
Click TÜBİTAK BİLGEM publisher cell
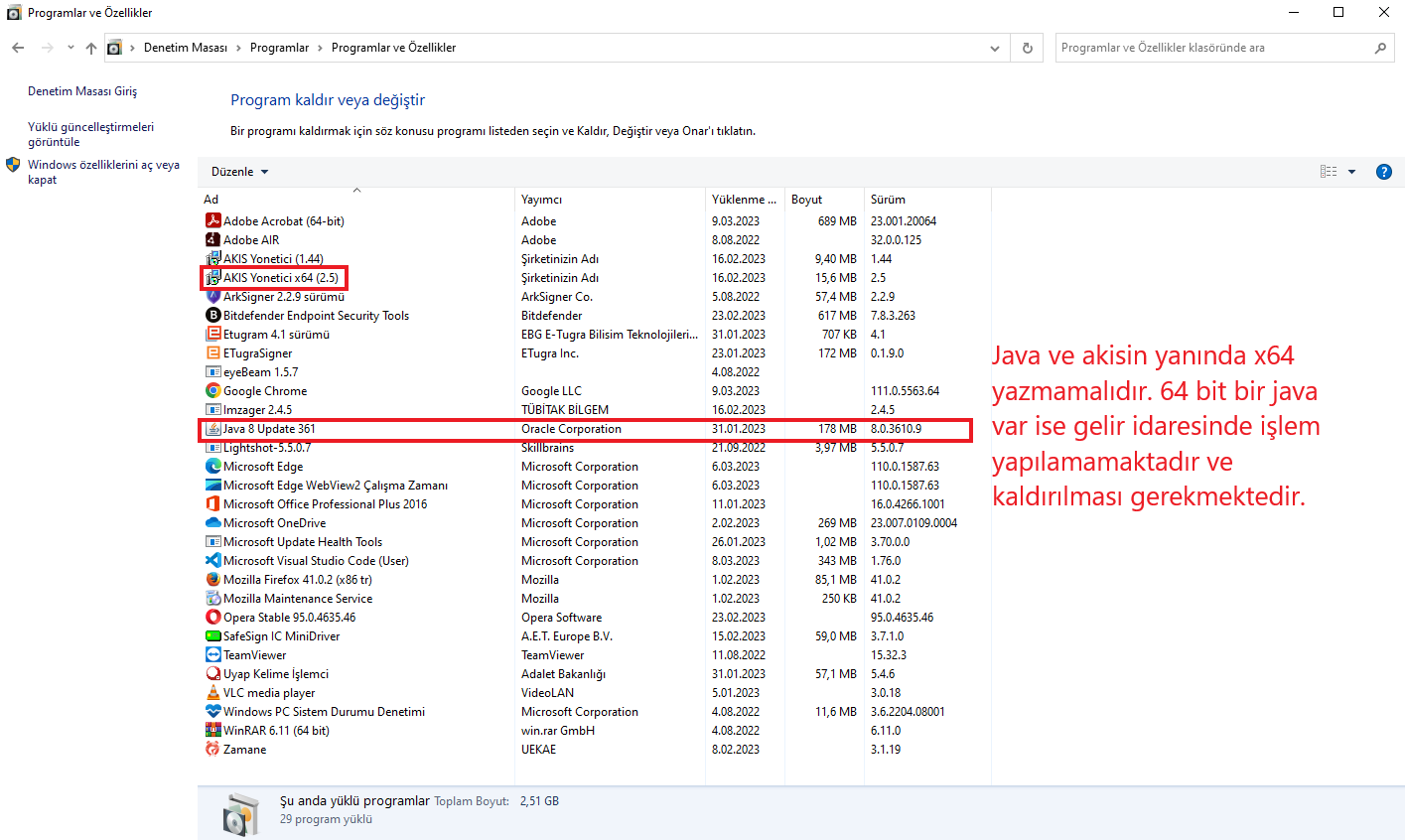565,409
